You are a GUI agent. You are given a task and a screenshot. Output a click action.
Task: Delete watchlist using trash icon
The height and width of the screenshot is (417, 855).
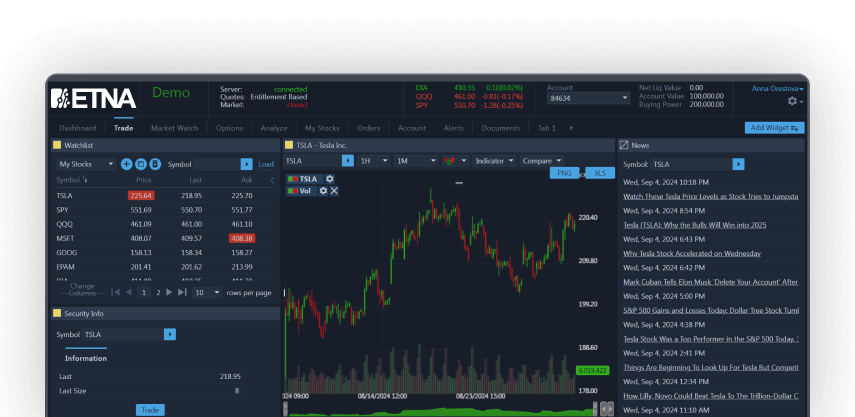pos(155,164)
